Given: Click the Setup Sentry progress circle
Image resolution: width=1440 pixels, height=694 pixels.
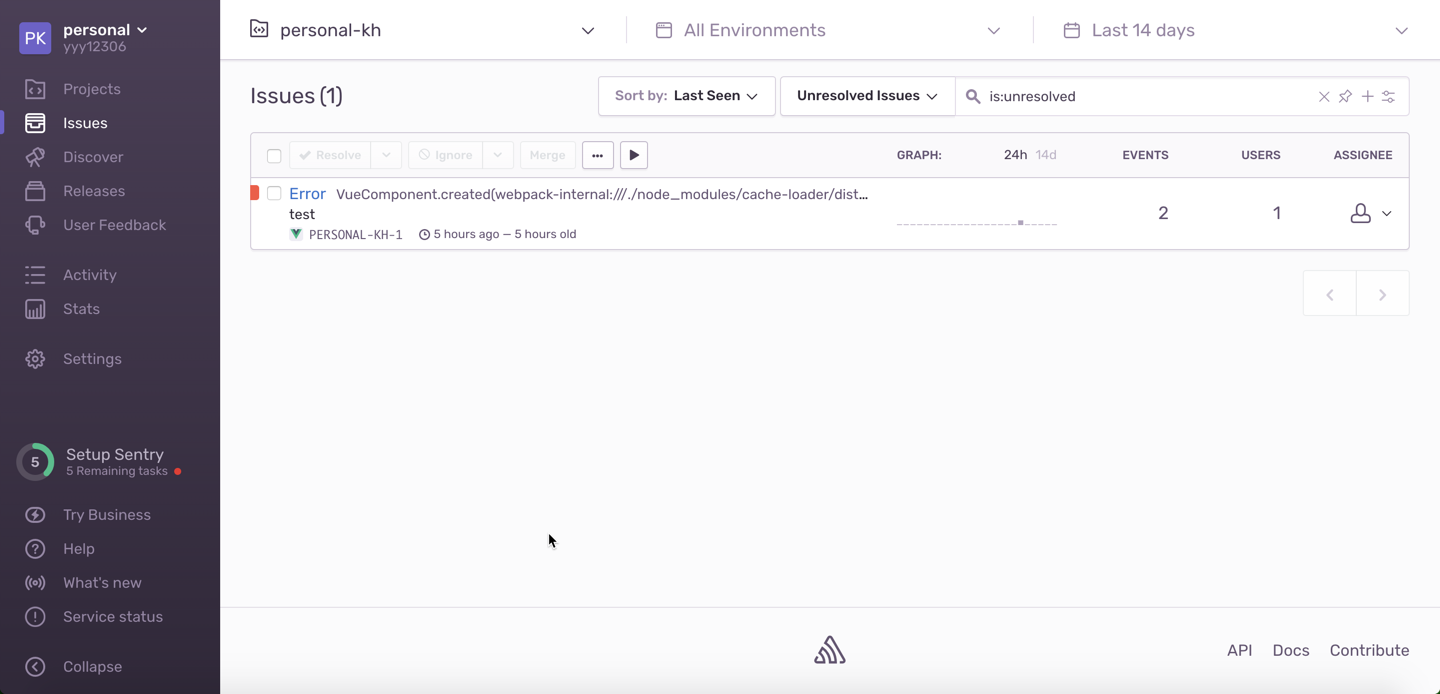Looking at the screenshot, I should (x=35, y=462).
